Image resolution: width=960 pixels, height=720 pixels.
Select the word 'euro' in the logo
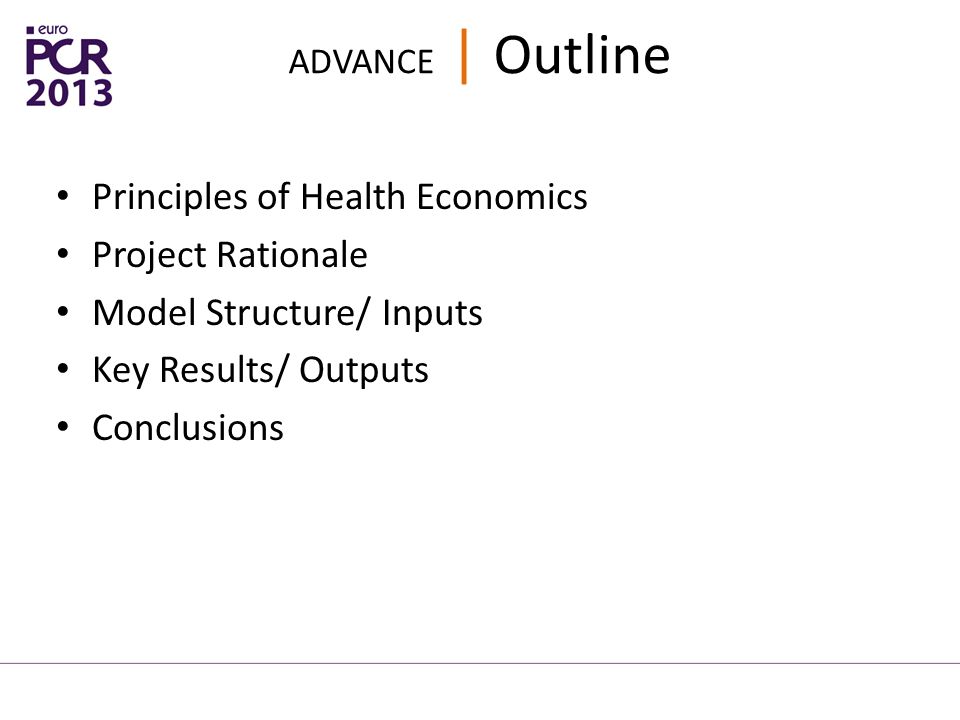(53, 30)
